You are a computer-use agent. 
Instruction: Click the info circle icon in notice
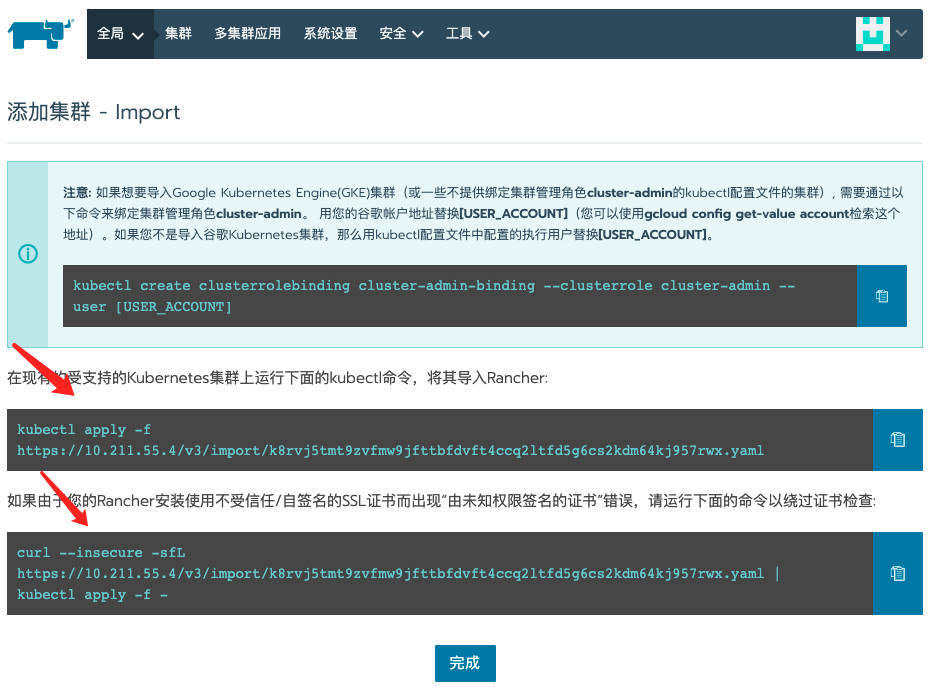pos(28,254)
